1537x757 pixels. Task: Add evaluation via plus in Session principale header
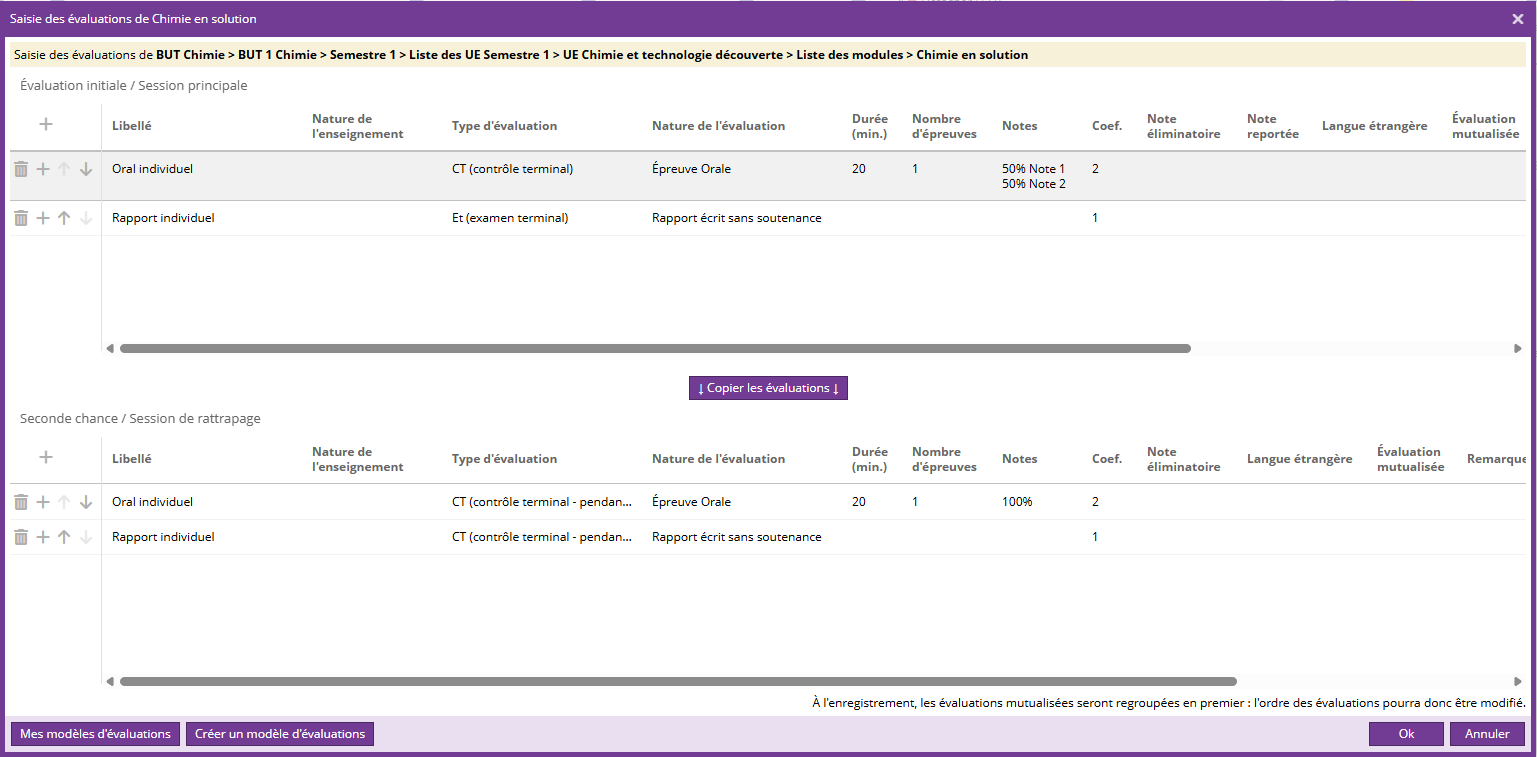[x=46, y=124]
